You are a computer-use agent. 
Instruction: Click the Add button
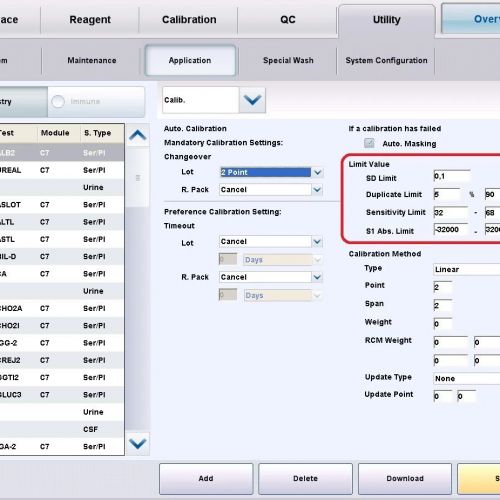206,478
